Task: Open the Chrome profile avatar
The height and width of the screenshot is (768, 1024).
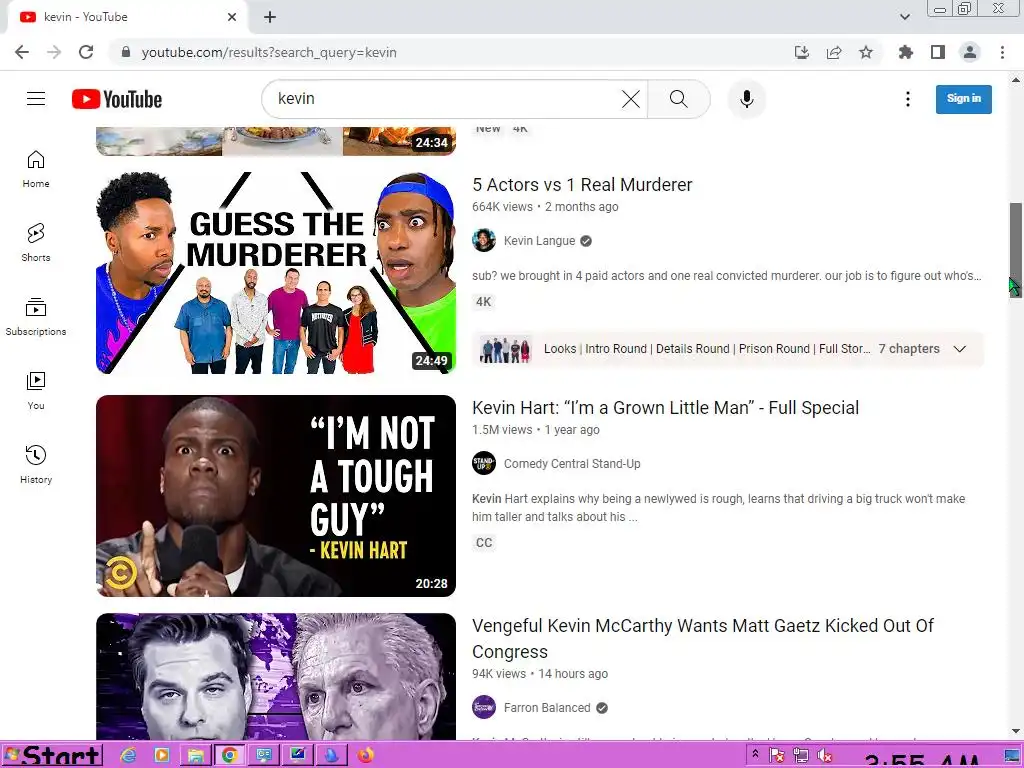Action: pos(970,52)
